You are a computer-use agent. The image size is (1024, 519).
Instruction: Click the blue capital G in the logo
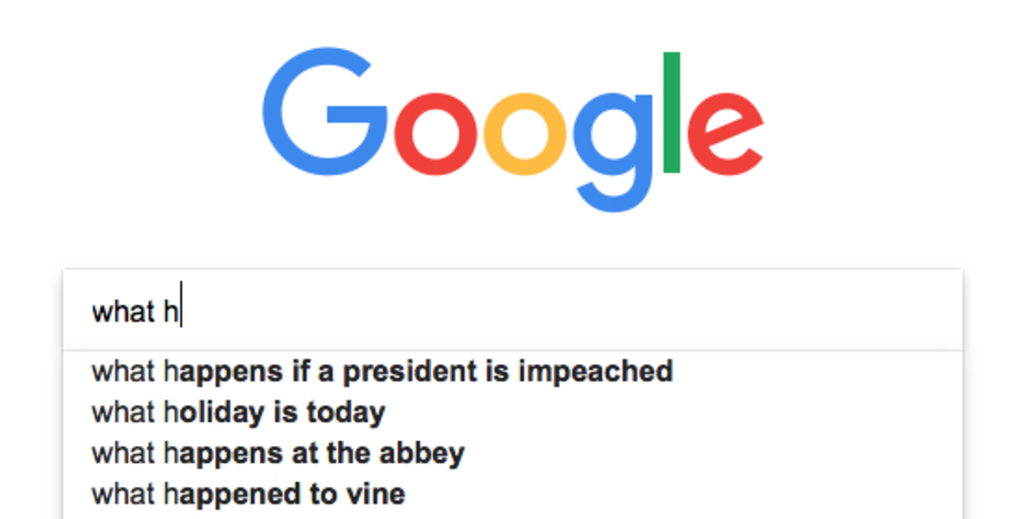[325, 112]
